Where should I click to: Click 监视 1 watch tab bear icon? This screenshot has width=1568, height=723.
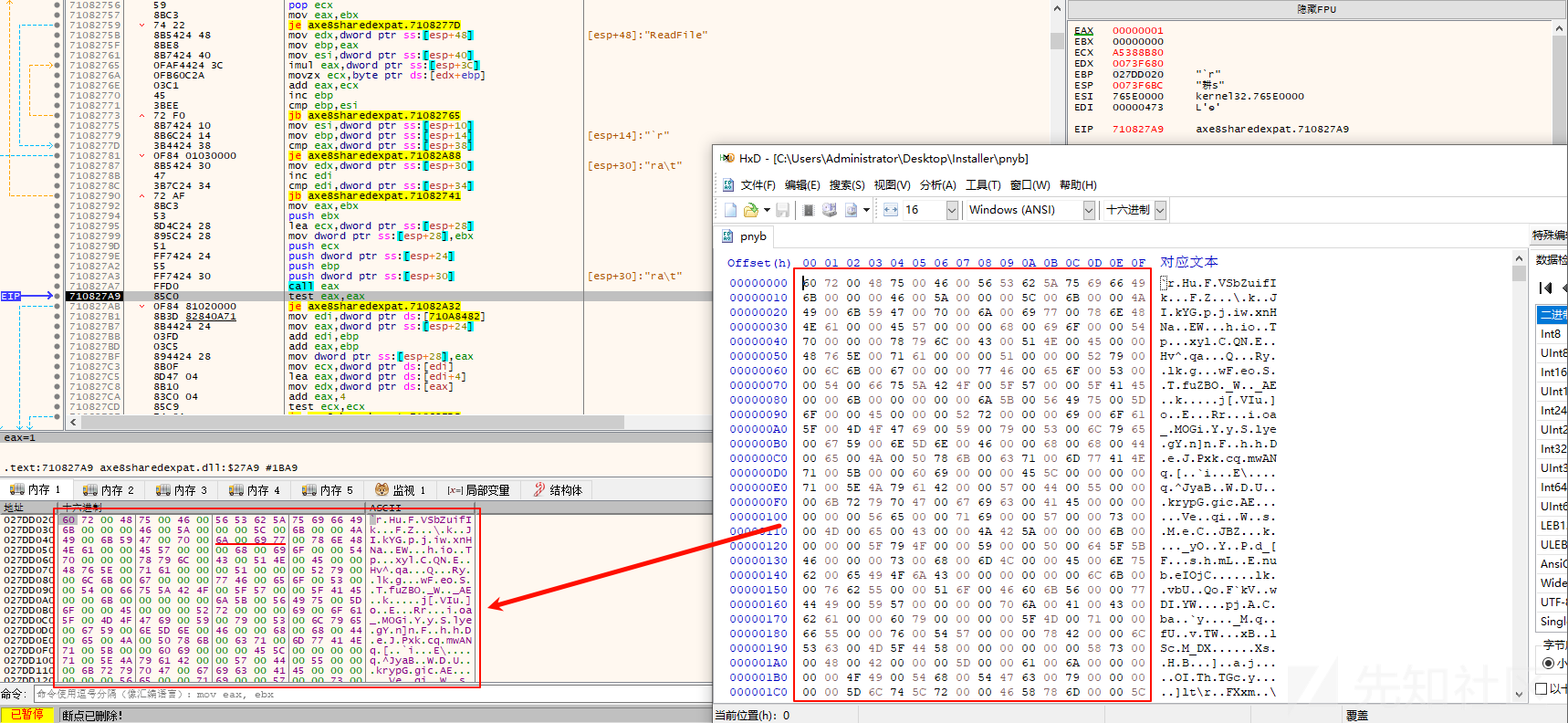click(x=382, y=490)
